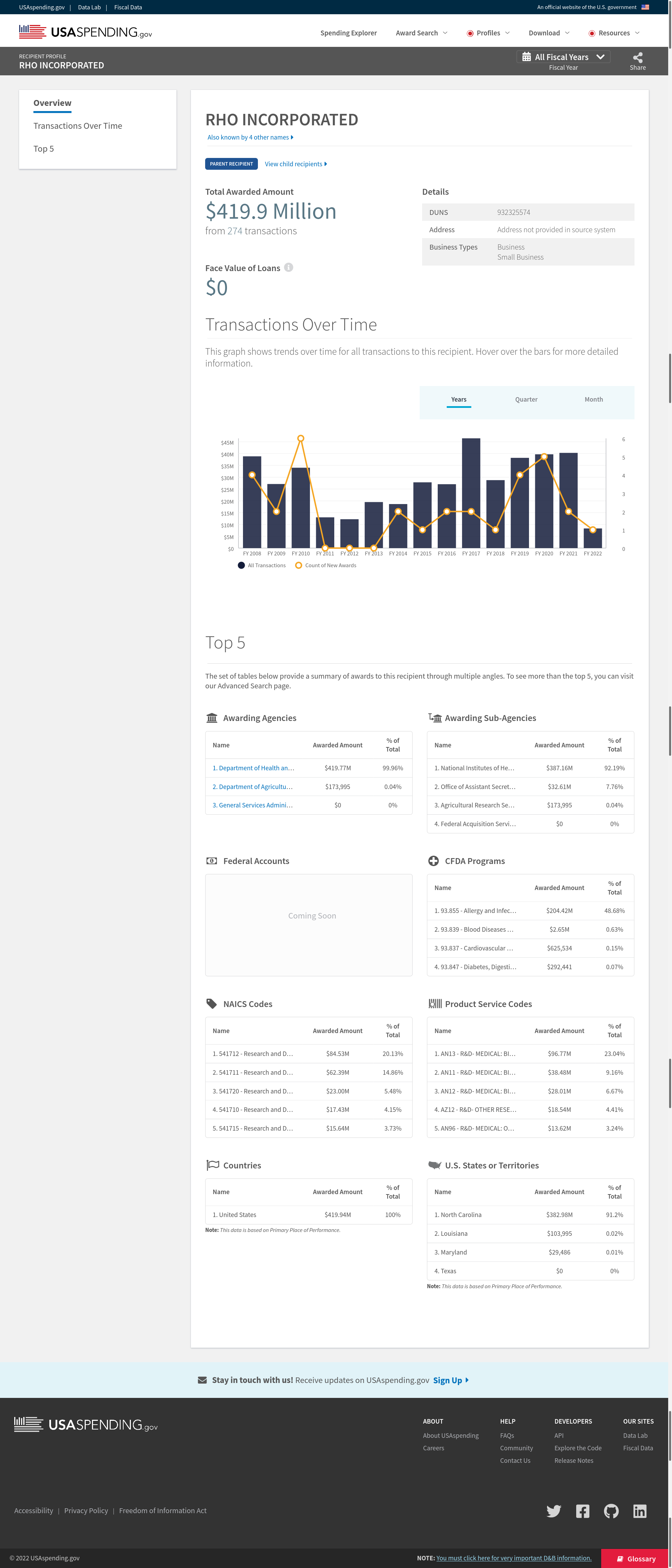Expand the Resources menu

614,33
